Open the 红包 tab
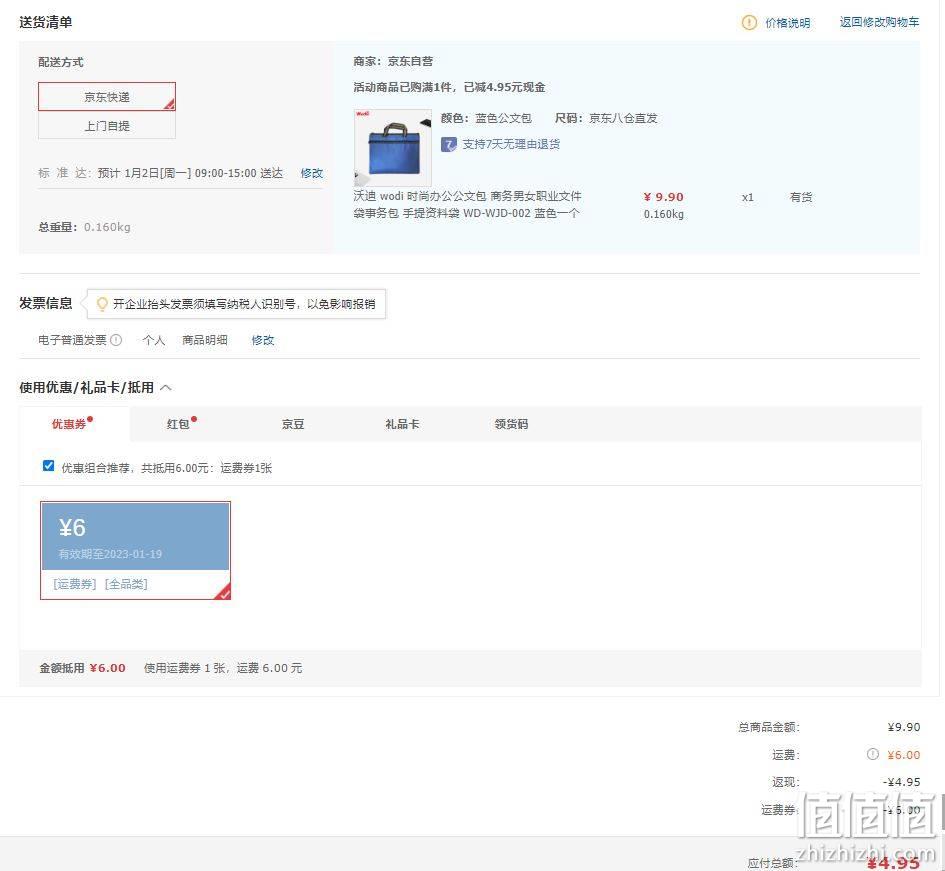This screenshot has height=871, width=945. click(178, 424)
